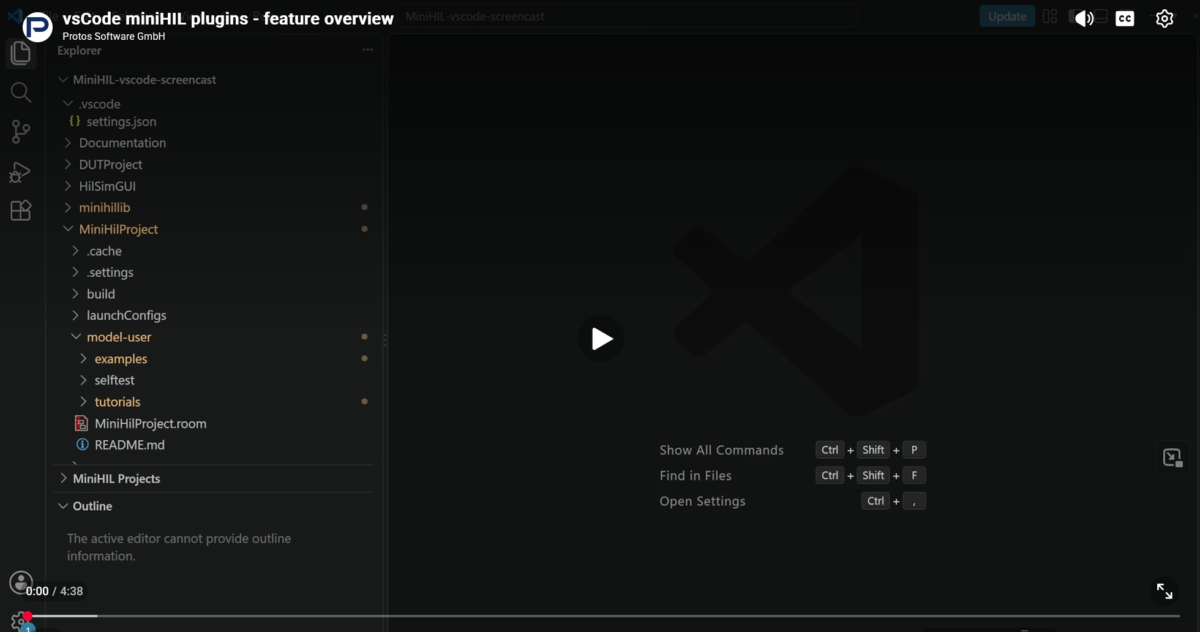Image resolution: width=1200 pixels, height=632 pixels.
Task: Click the Explorer panel header
Action: [x=79, y=50]
